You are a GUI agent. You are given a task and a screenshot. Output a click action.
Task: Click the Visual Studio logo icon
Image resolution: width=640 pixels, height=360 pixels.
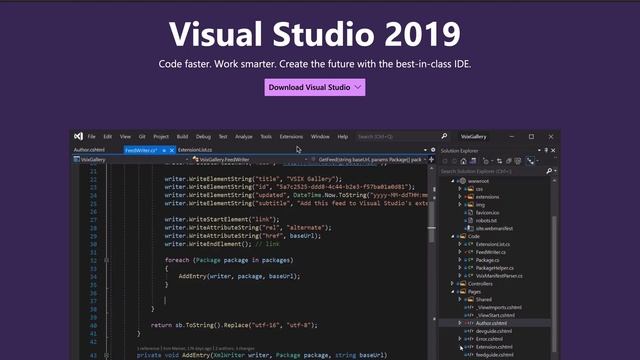click(x=78, y=136)
